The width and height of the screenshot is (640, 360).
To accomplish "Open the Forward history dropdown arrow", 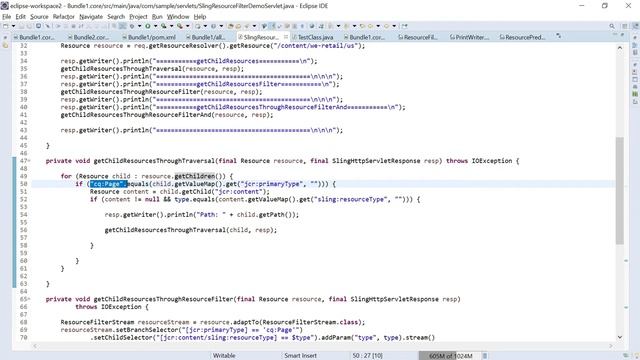I will (394, 26).
